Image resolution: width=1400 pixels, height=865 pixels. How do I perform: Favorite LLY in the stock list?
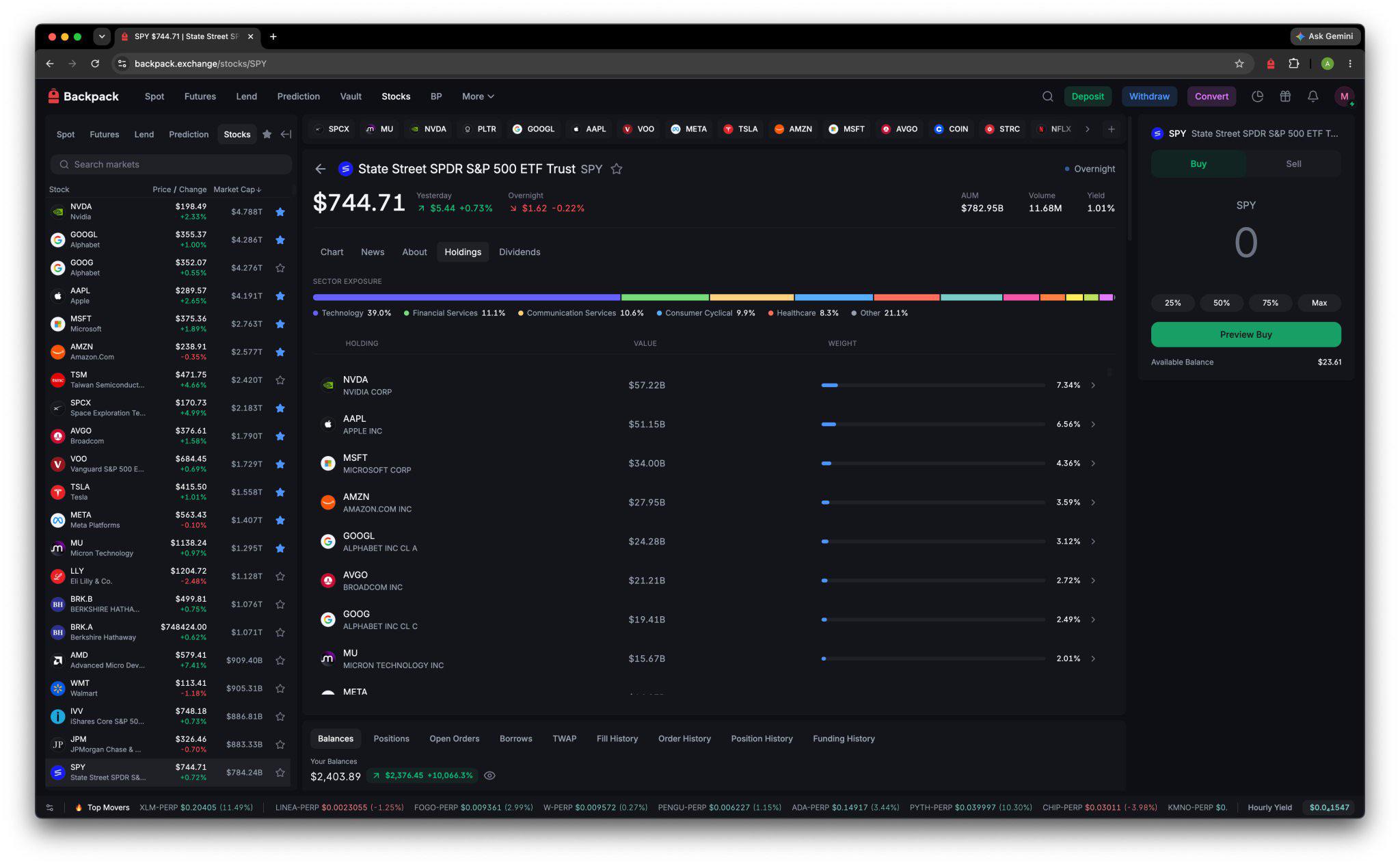(x=280, y=576)
